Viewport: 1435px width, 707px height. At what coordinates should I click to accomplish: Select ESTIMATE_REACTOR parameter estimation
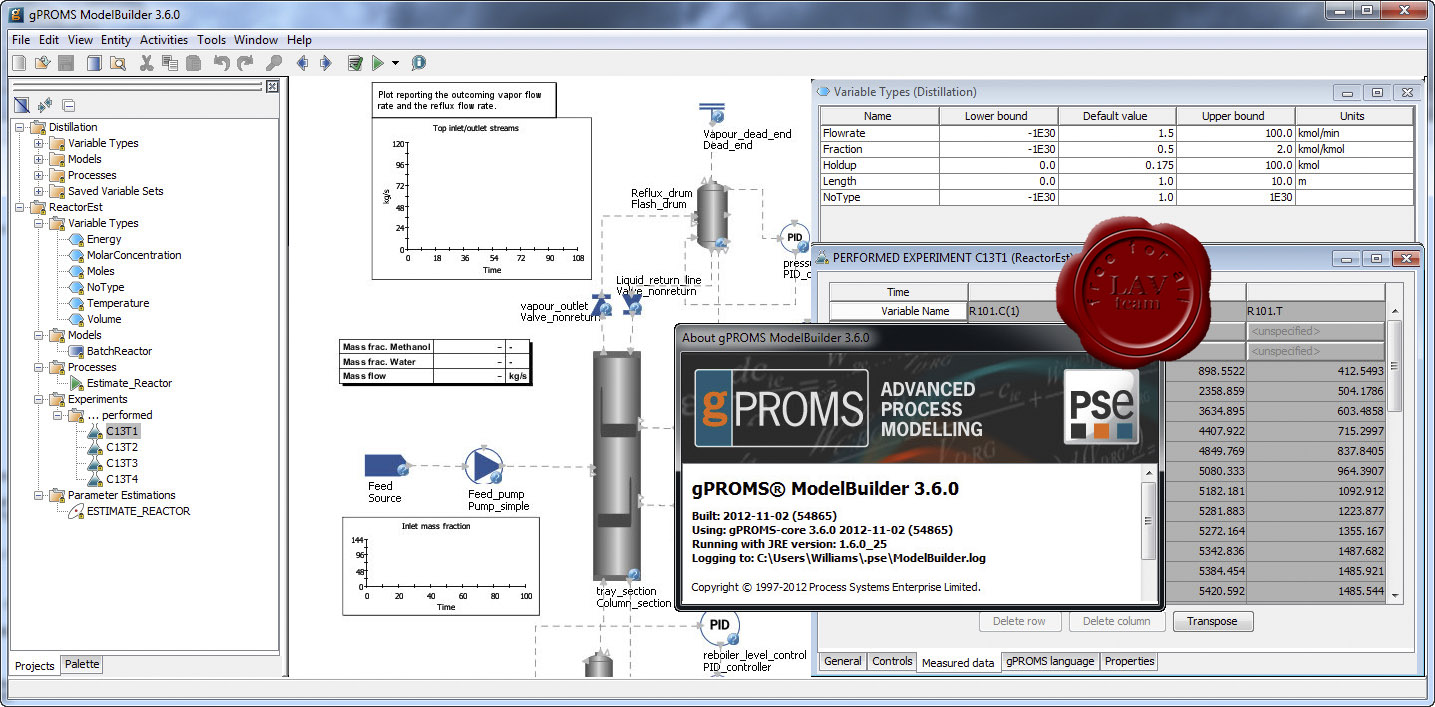[x=138, y=511]
